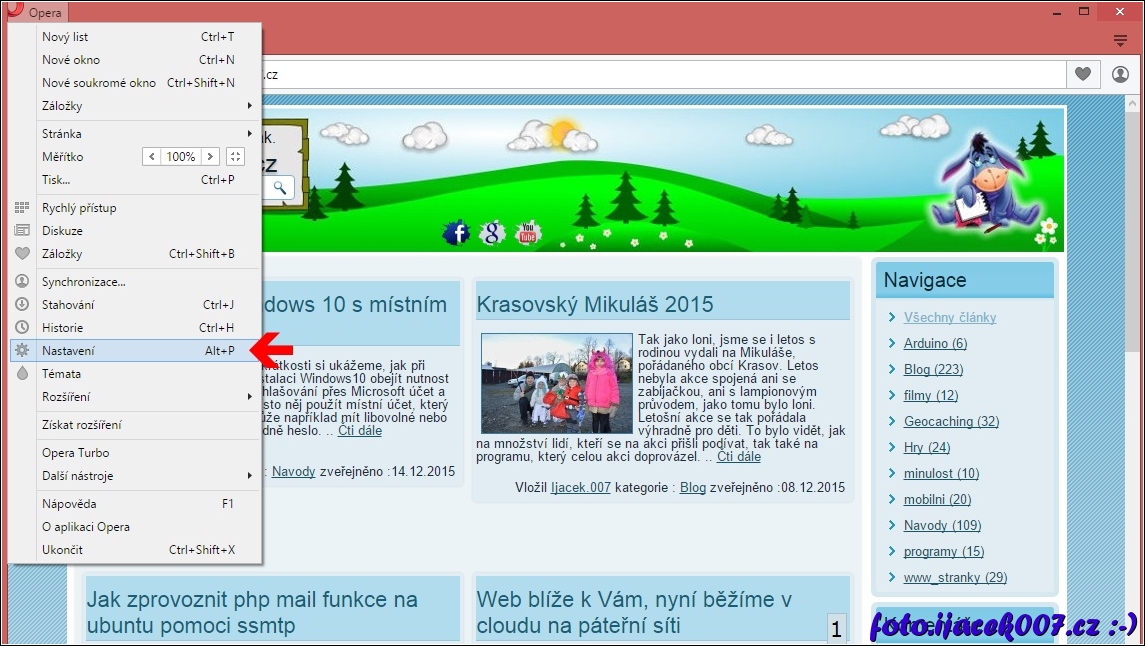
Task: Open the Arduino (6) navigation link
Action: (935, 343)
